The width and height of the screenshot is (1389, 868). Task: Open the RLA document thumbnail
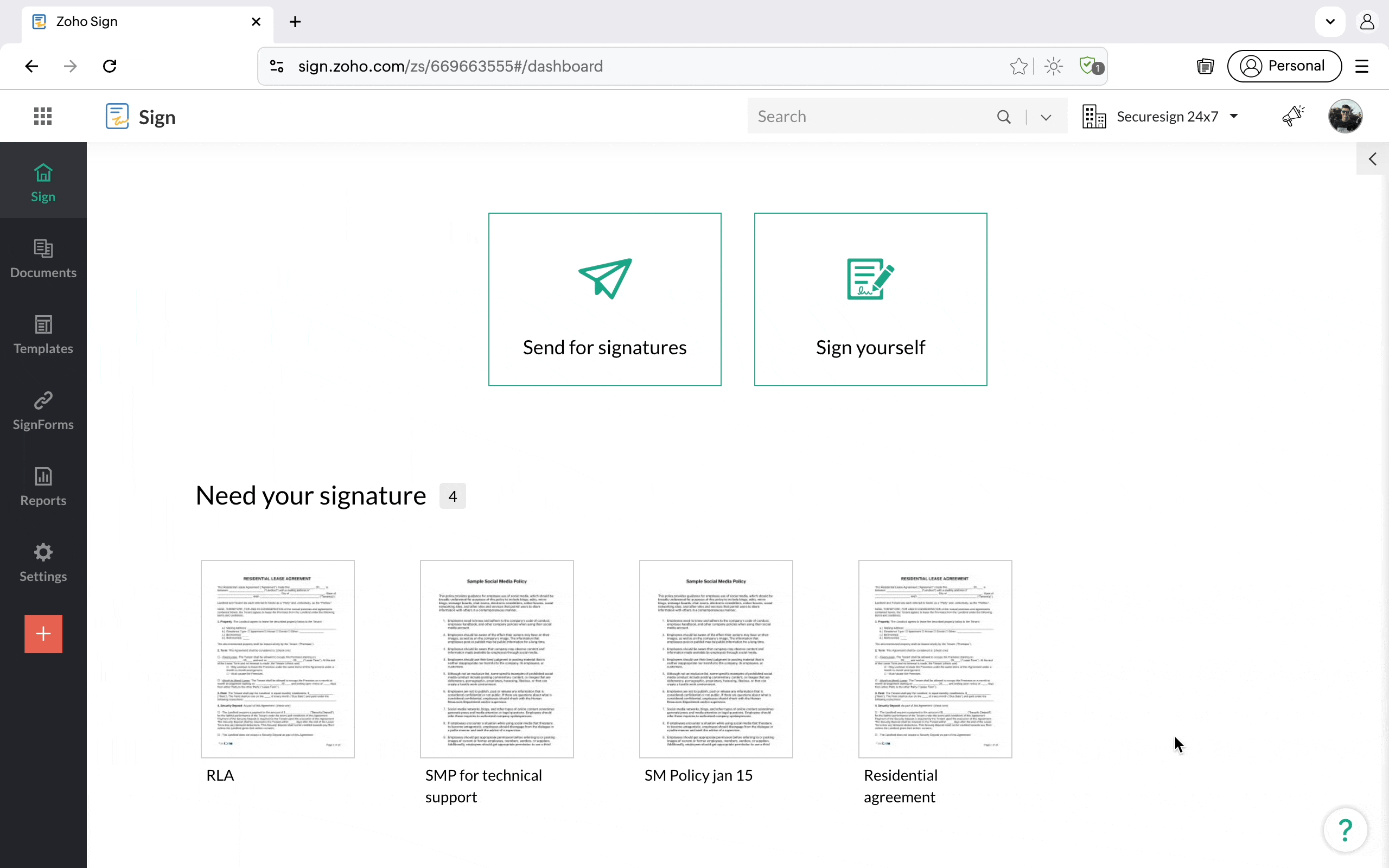point(277,659)
